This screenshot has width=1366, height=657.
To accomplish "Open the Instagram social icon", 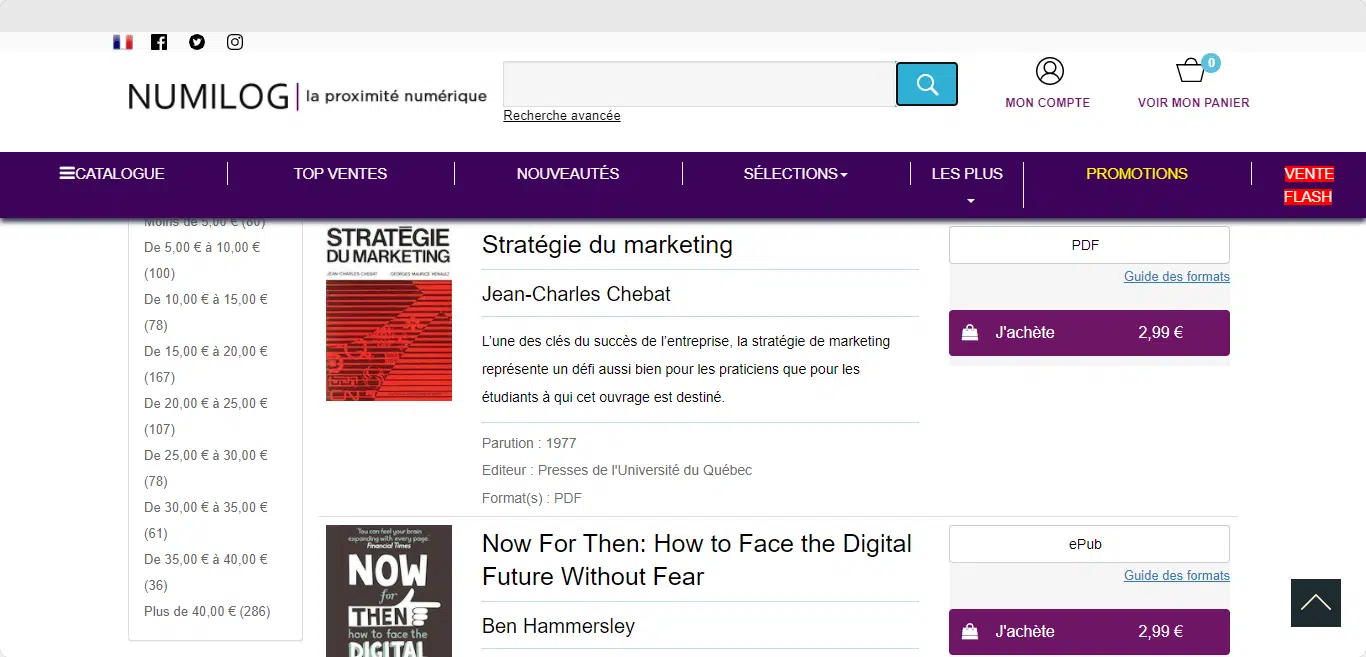I will point(235,42).
